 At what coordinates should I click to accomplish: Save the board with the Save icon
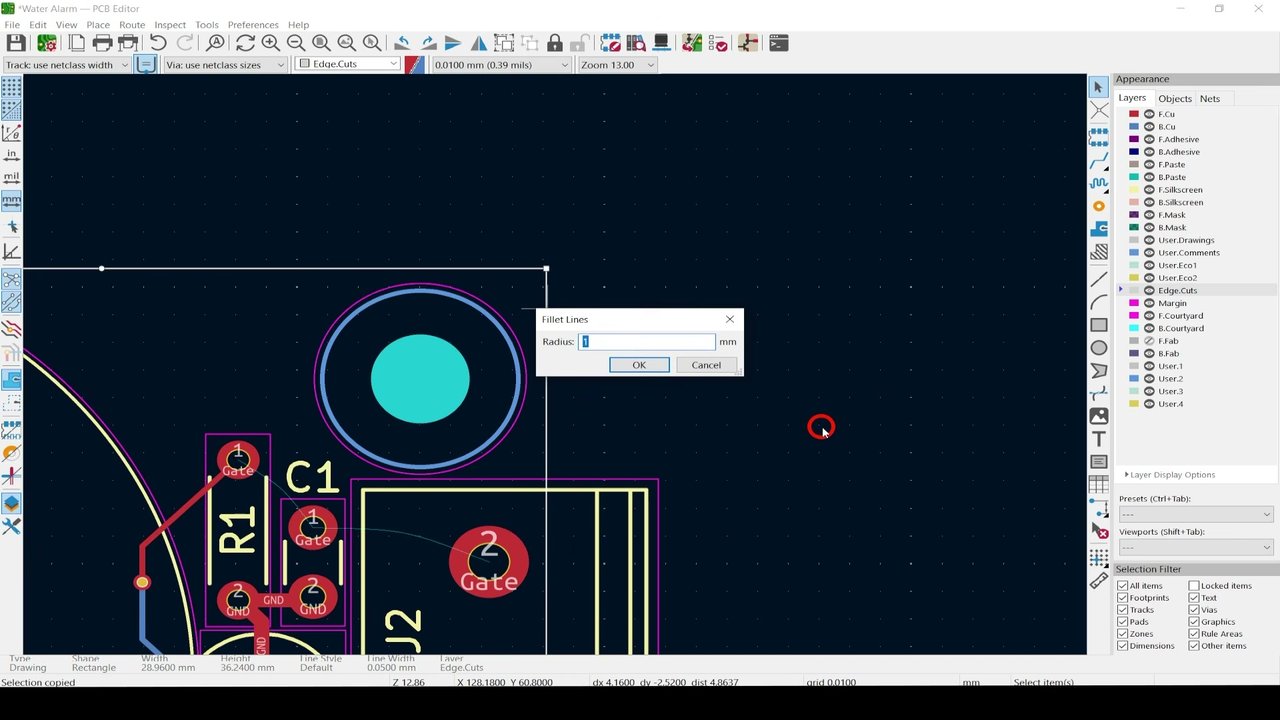click(x=16, y=43)
